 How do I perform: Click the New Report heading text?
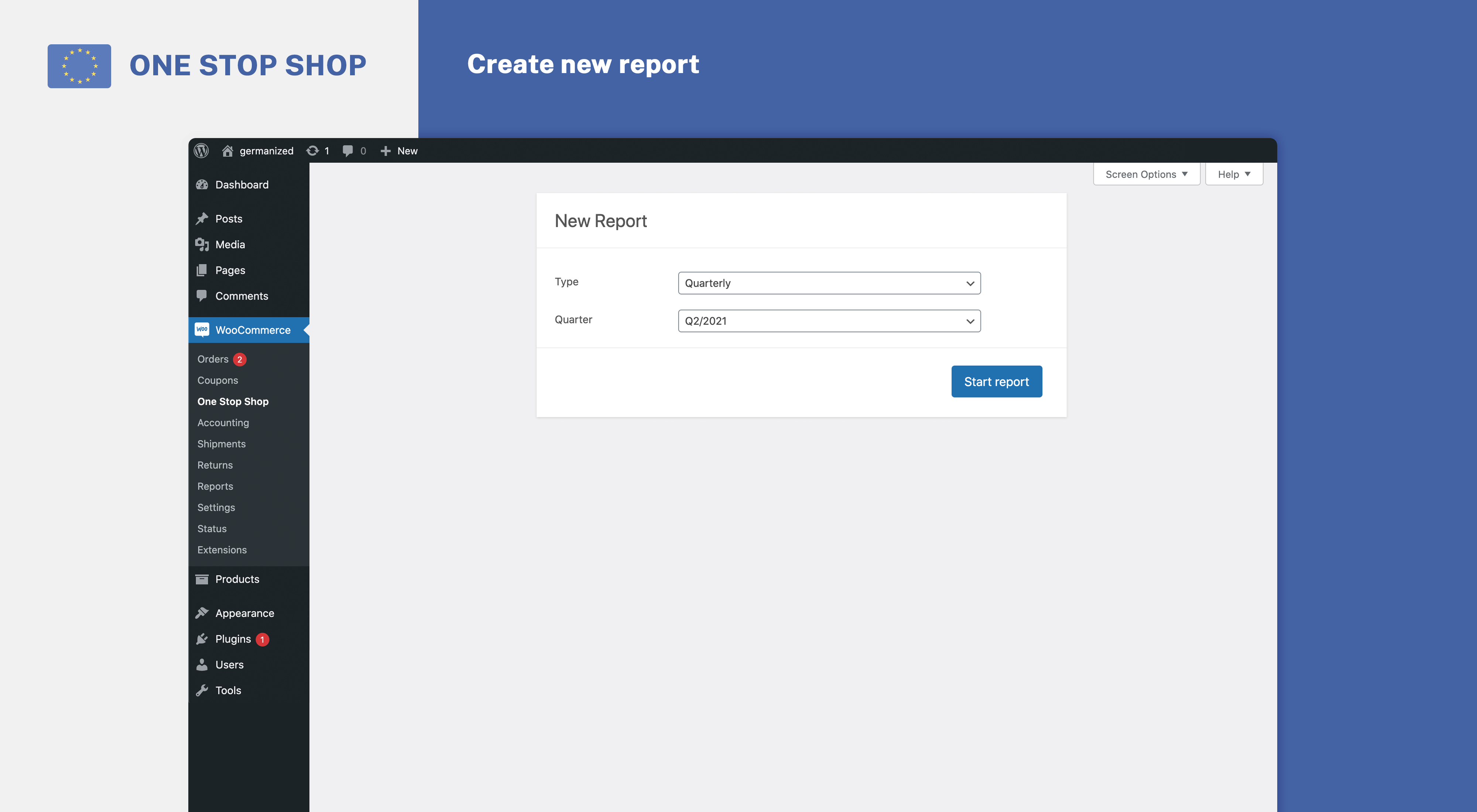click(x=600, y=221)
